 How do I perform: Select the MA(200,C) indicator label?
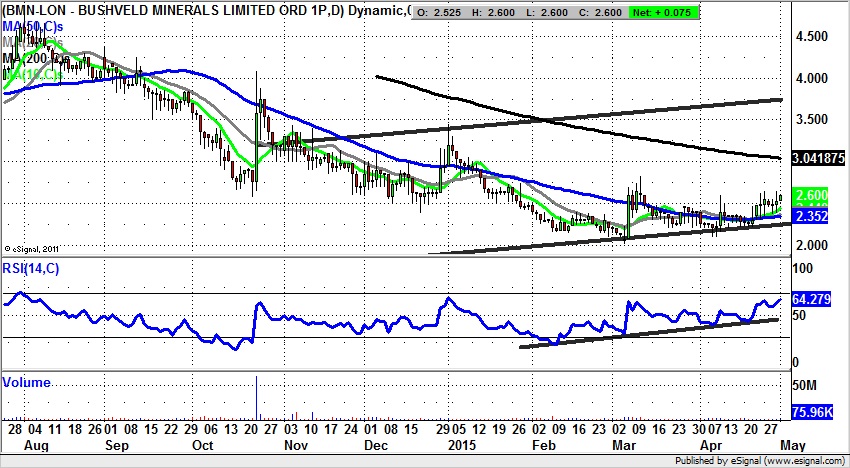pos(36,58)
